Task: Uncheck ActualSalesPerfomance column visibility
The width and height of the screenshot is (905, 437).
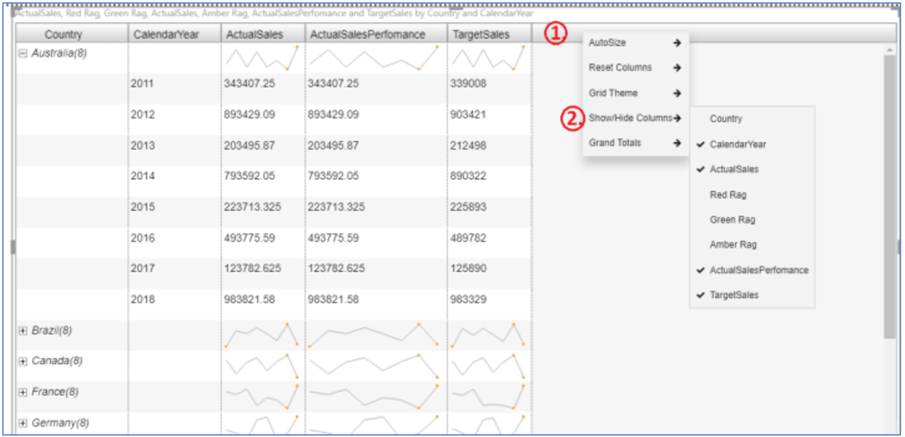Action: point(752,270)
